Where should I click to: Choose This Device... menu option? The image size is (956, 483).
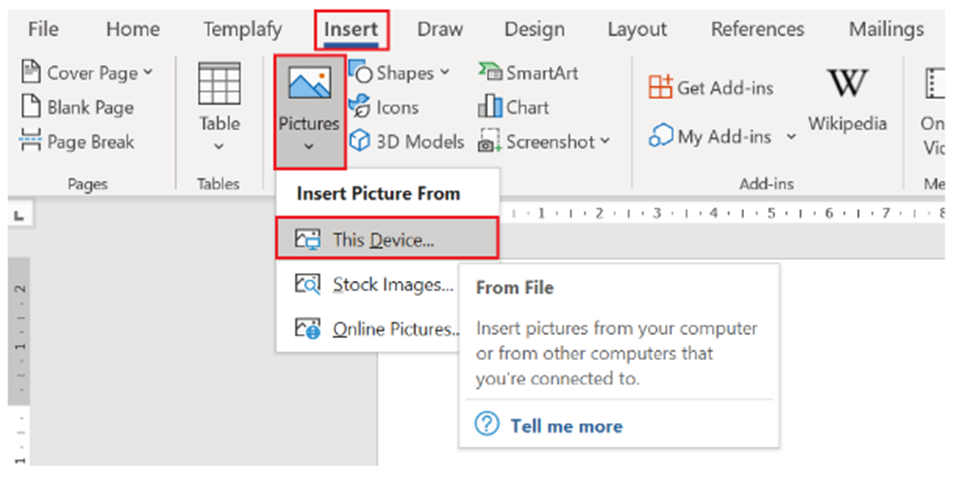pos(385,240)
